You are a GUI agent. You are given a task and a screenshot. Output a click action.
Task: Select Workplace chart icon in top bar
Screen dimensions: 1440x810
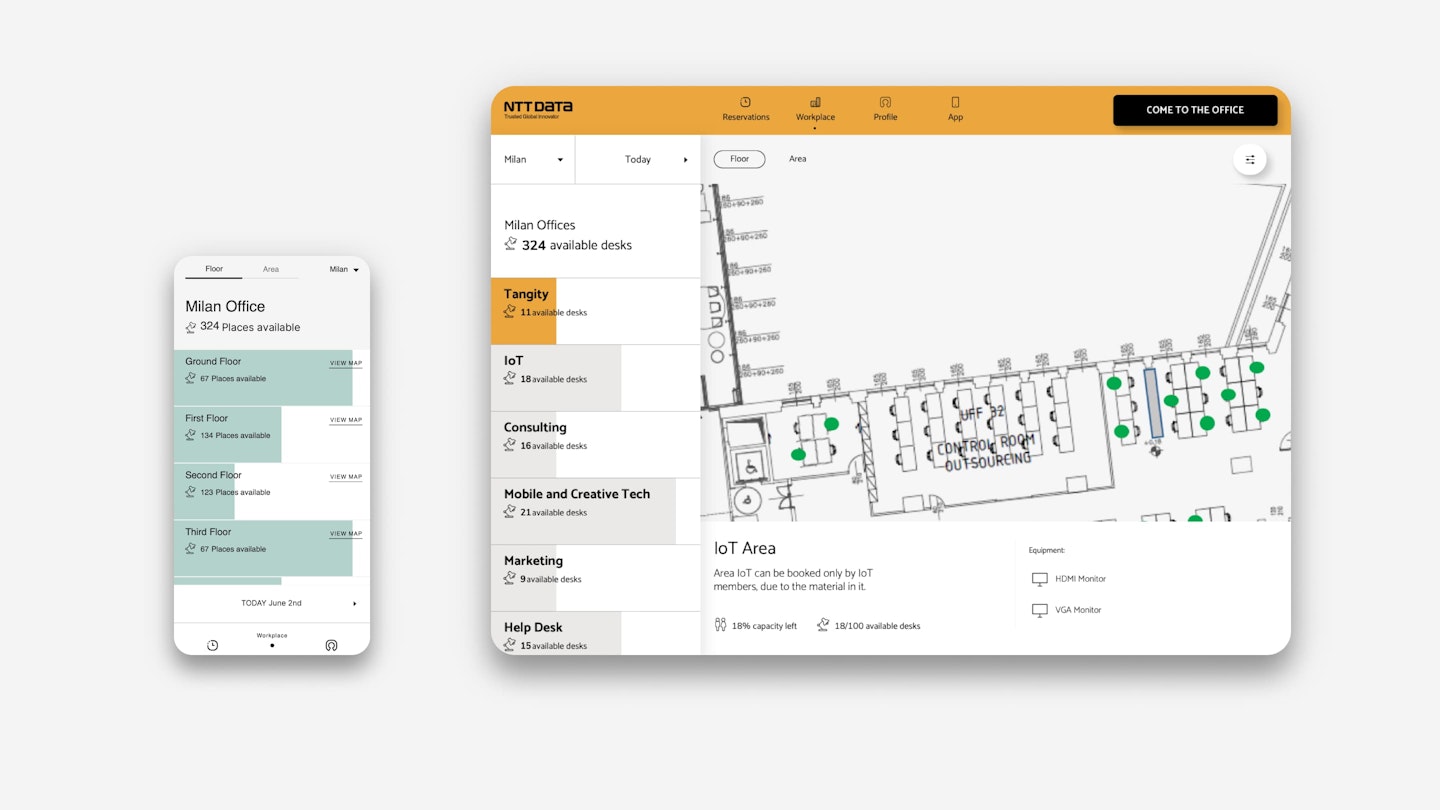[x=815, y=102]
